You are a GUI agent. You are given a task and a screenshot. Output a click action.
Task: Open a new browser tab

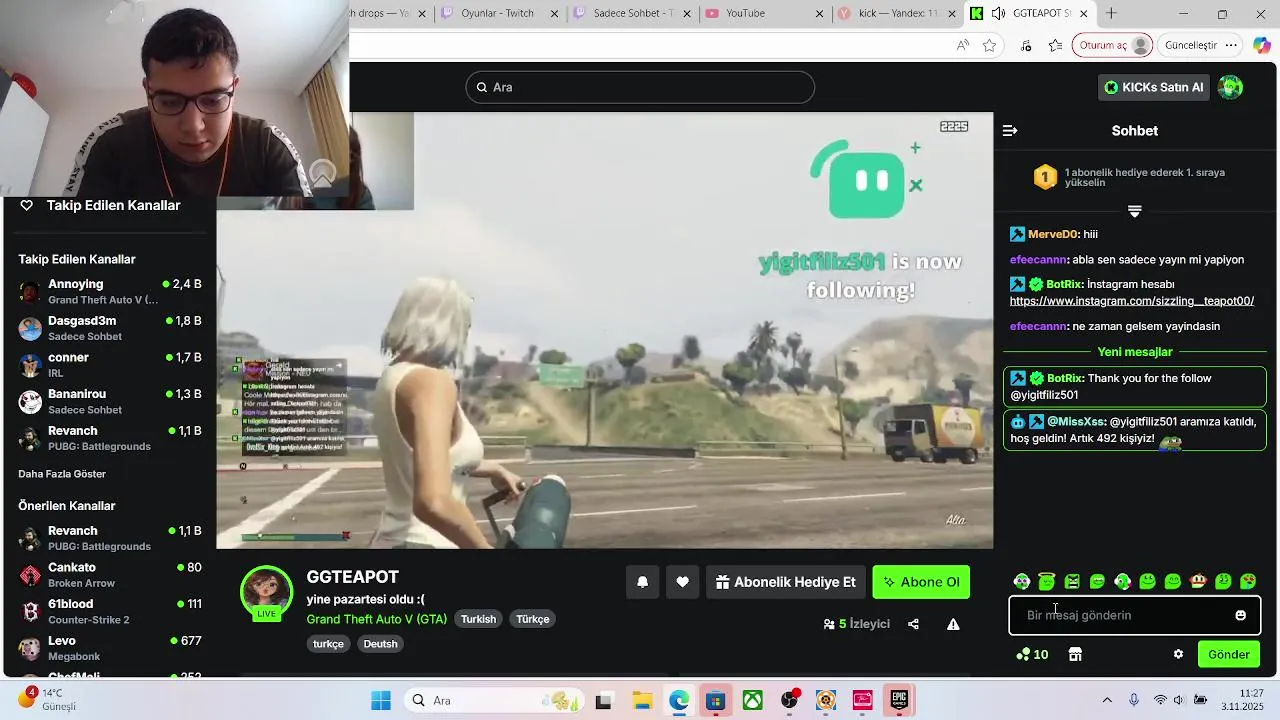point(1111,13)
